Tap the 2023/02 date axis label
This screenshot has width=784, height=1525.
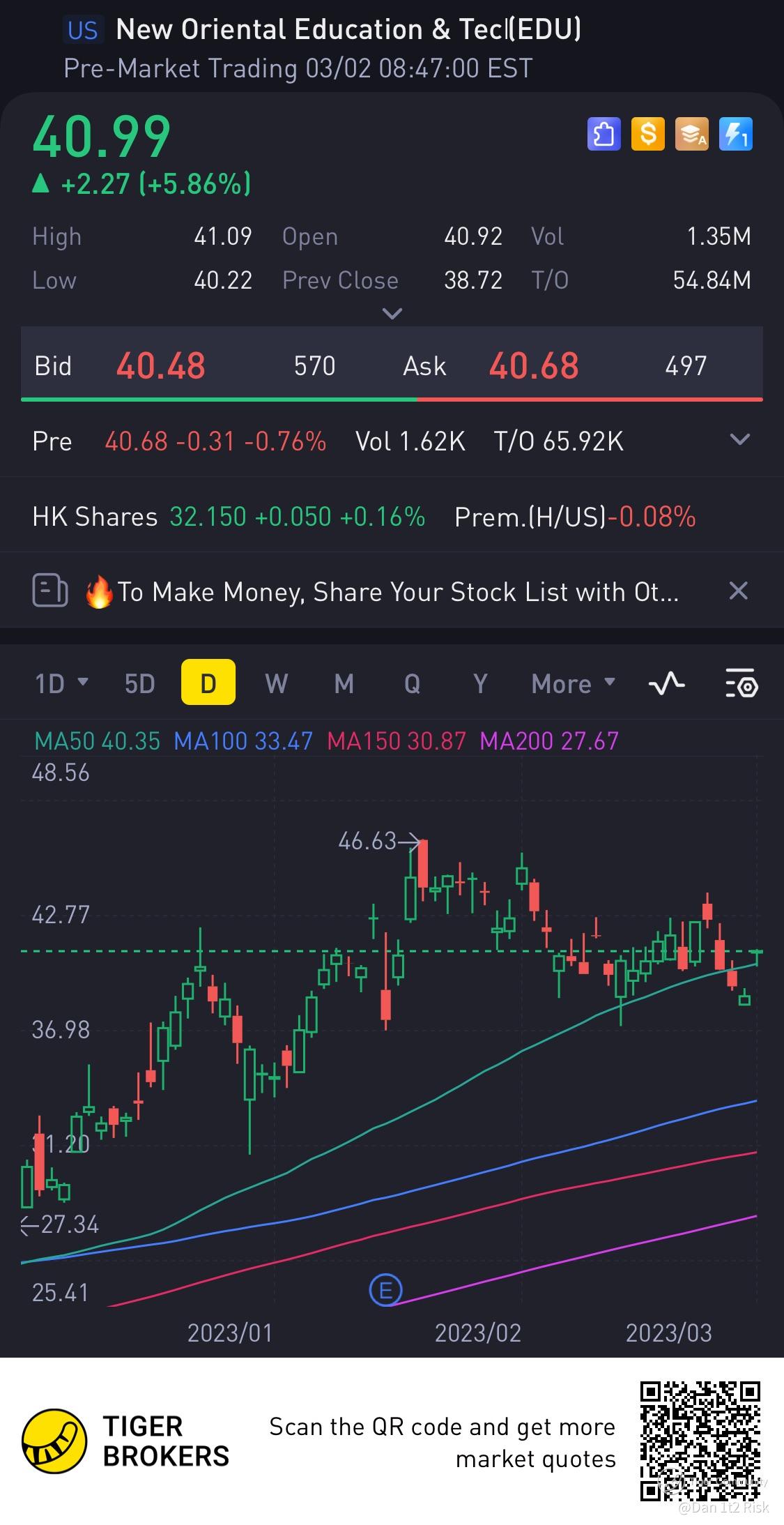[478, 1333]
